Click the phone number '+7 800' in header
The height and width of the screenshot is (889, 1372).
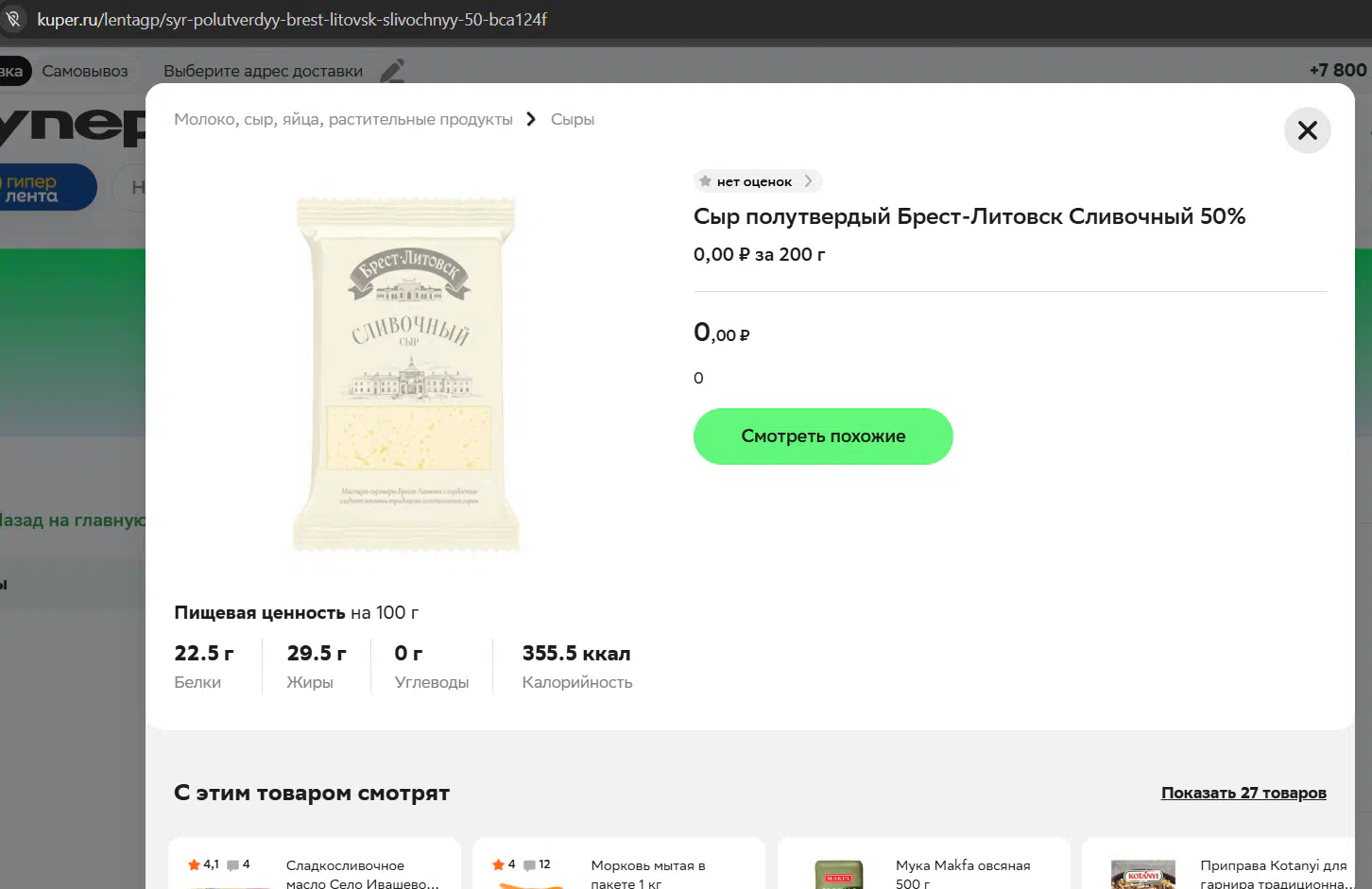point(1338,70)
